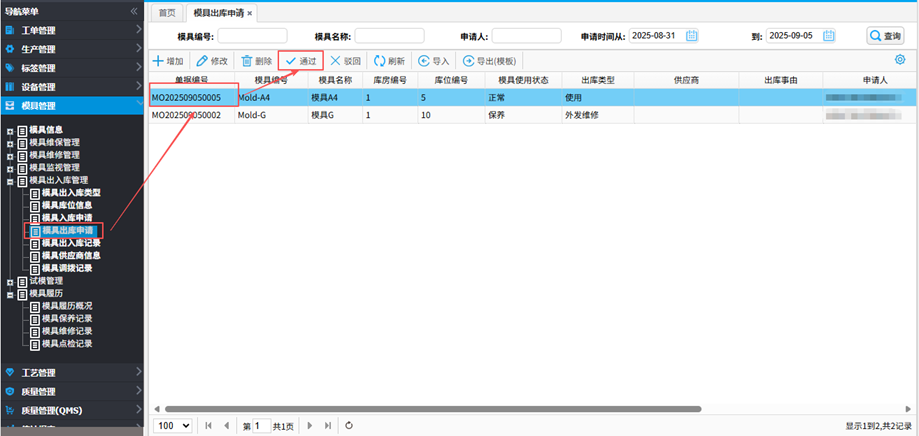
Task: Click the 导入 (import) toolbar icon
Action: [x=424, y=61]
